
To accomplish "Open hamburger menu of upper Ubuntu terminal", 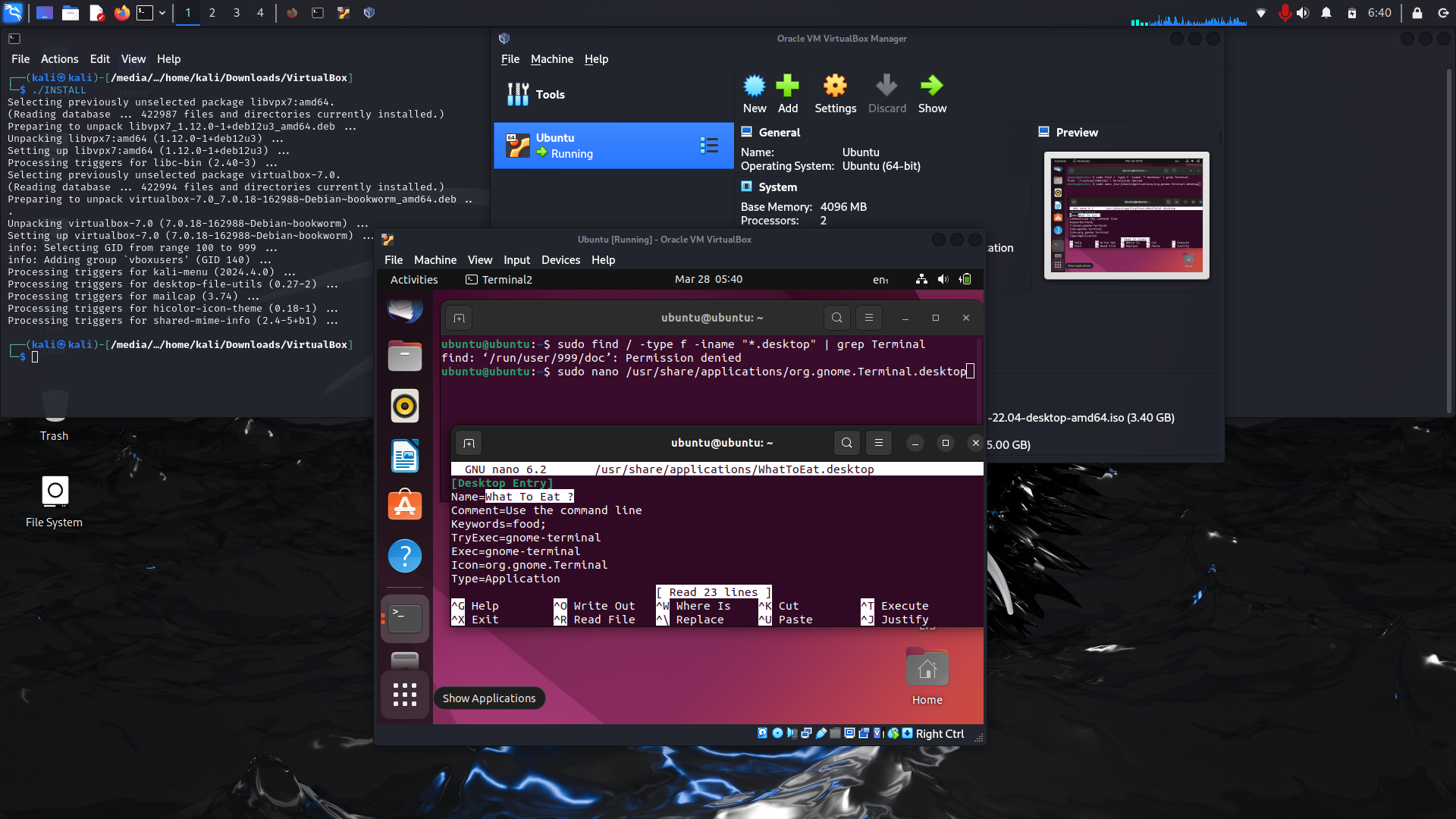I will 869,318.
